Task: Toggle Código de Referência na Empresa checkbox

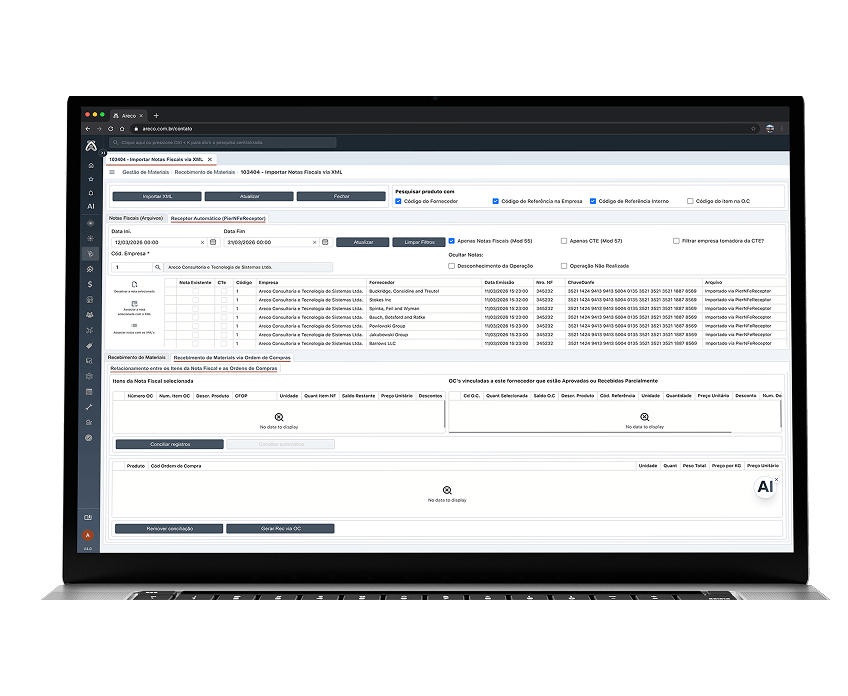Action: [495, 201]
